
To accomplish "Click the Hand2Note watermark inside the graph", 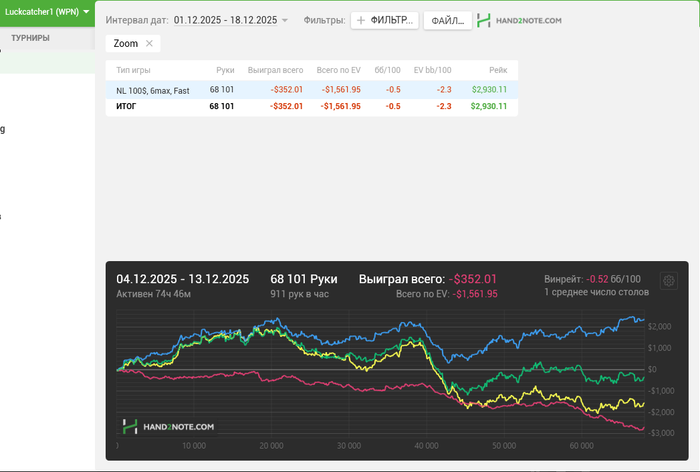I will click(x=168, y=426).
